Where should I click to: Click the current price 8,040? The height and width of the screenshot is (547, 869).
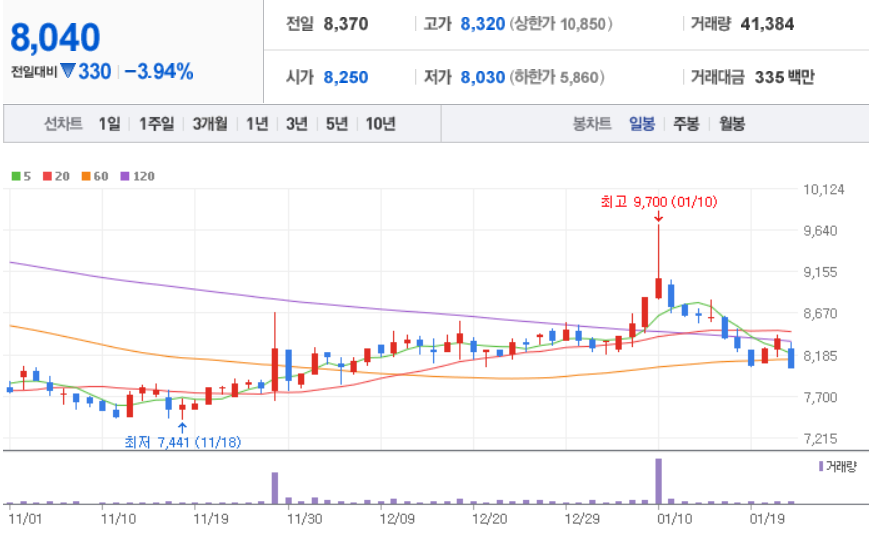coord(55,38)
